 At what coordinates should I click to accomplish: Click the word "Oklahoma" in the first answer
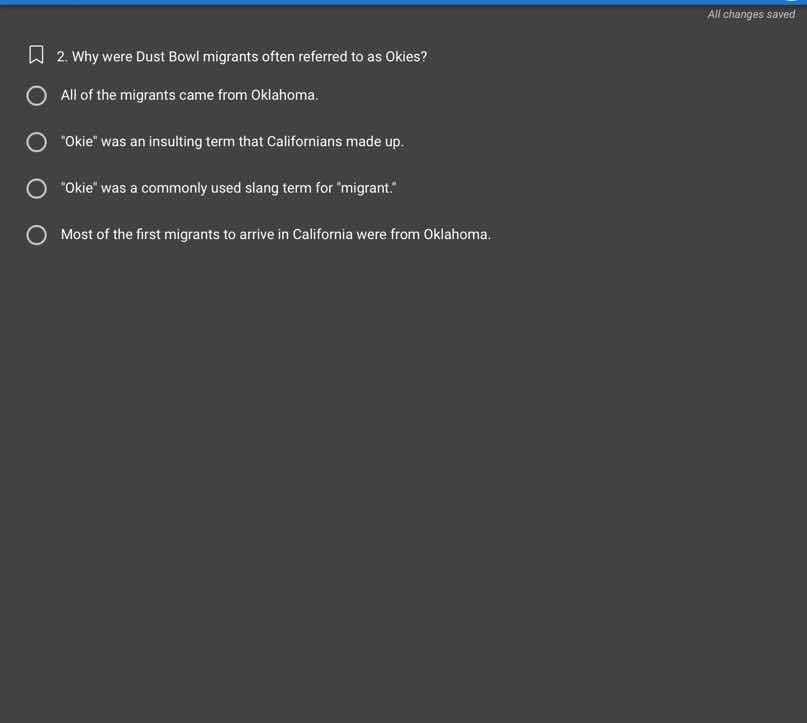[x=284, y=95]
